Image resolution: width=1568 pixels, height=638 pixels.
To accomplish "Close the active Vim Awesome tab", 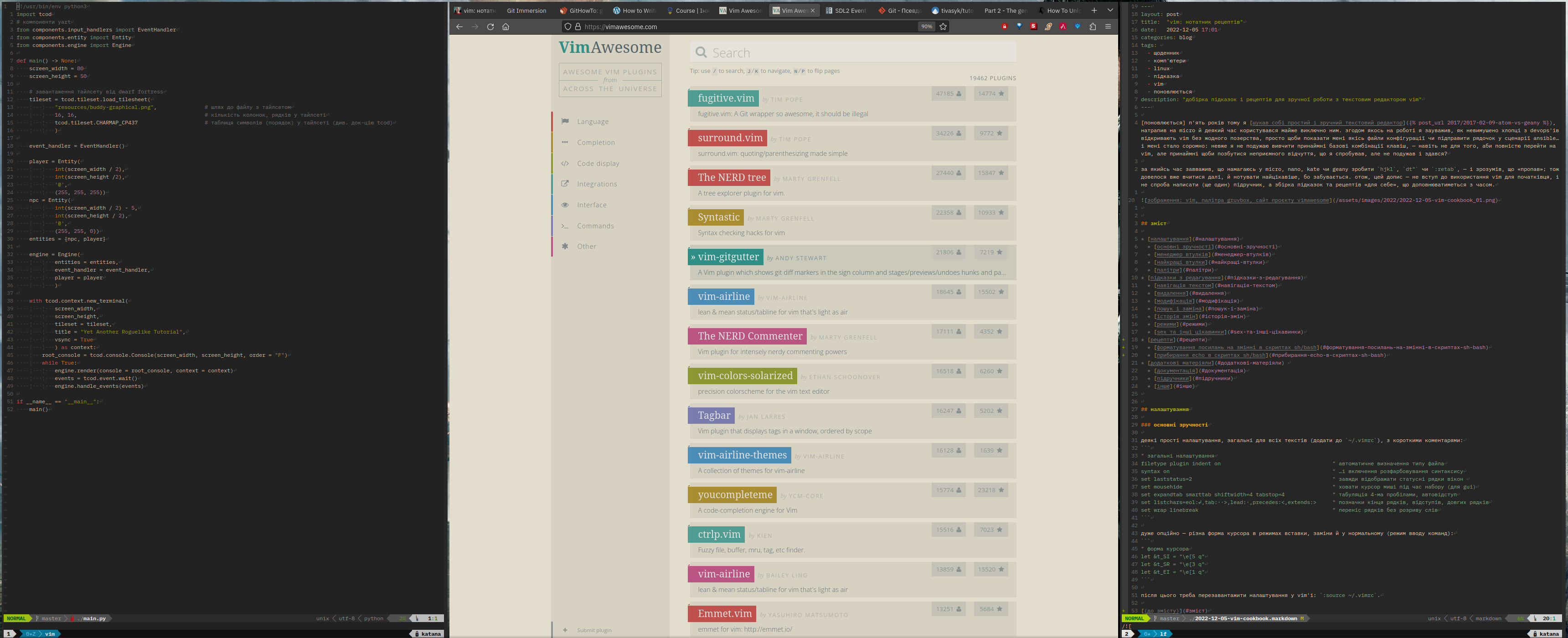I will pos(812,10).
